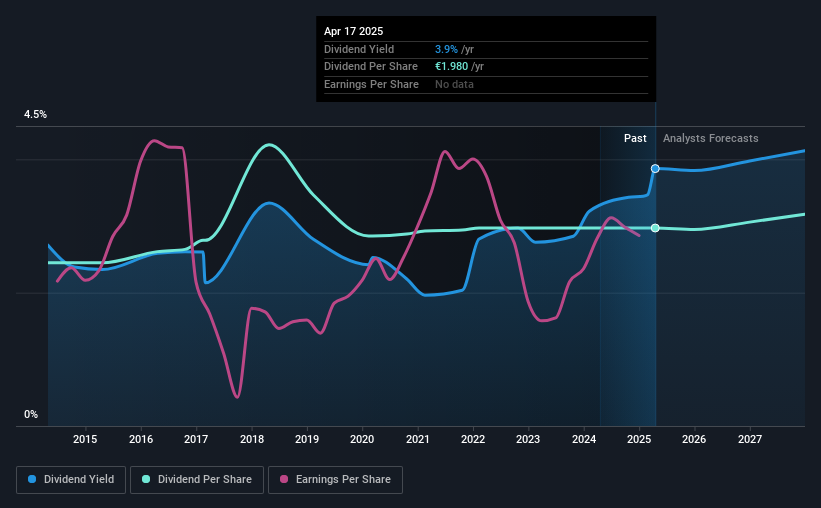Click the 2020 x-axis label
Image resolution: width=821 pixels, height=508 pixels.
pos(362,439)
